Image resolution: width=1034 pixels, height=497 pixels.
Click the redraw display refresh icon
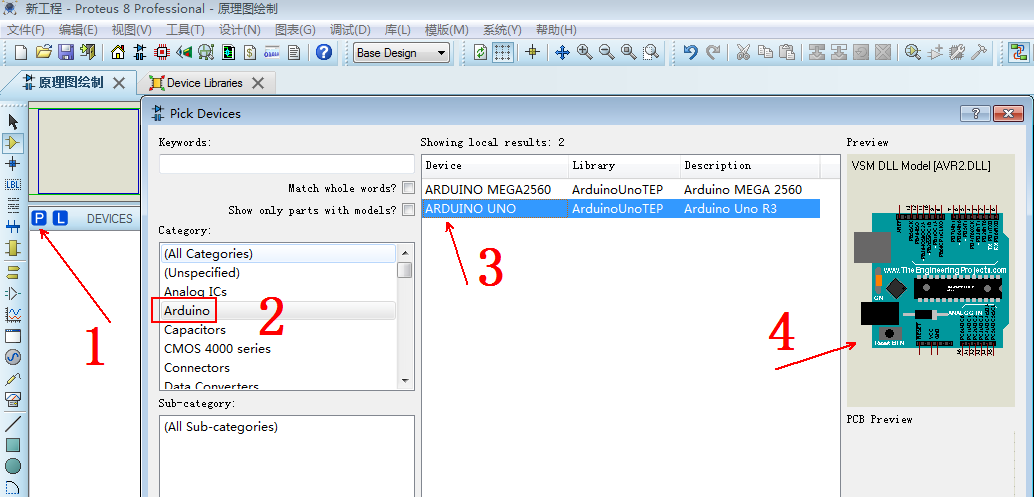point(481,52)
